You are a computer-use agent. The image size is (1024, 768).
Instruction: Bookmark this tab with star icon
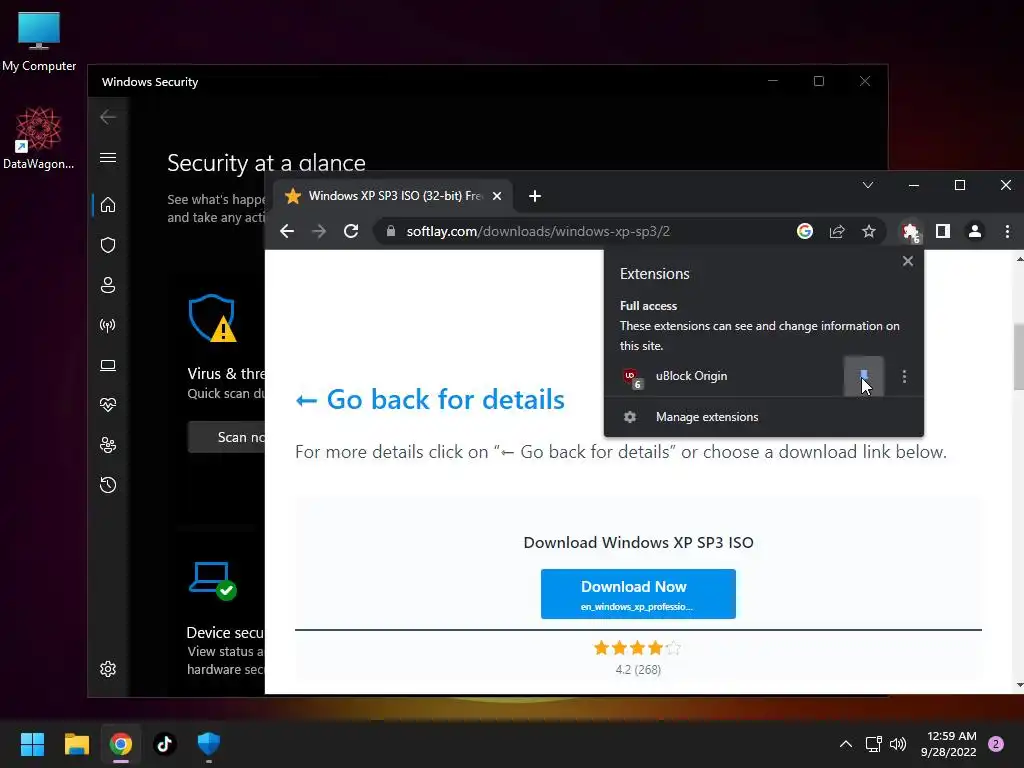pyautogui.click(x=869, y=231)
